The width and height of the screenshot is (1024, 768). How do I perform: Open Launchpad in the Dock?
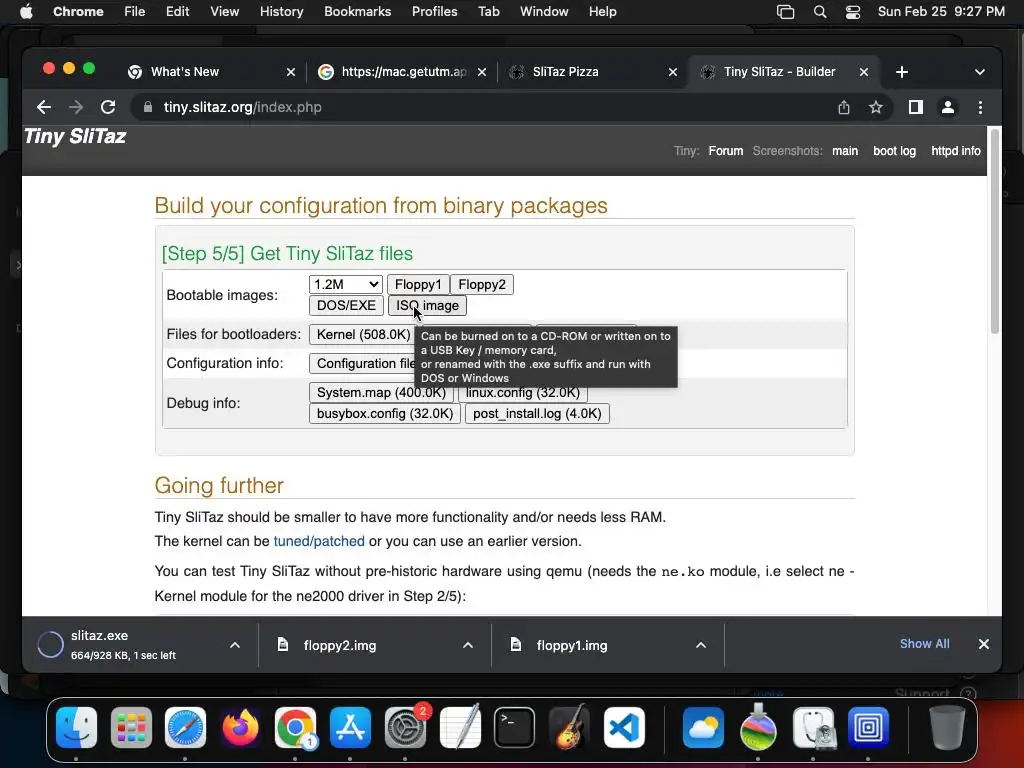[131, 728]
